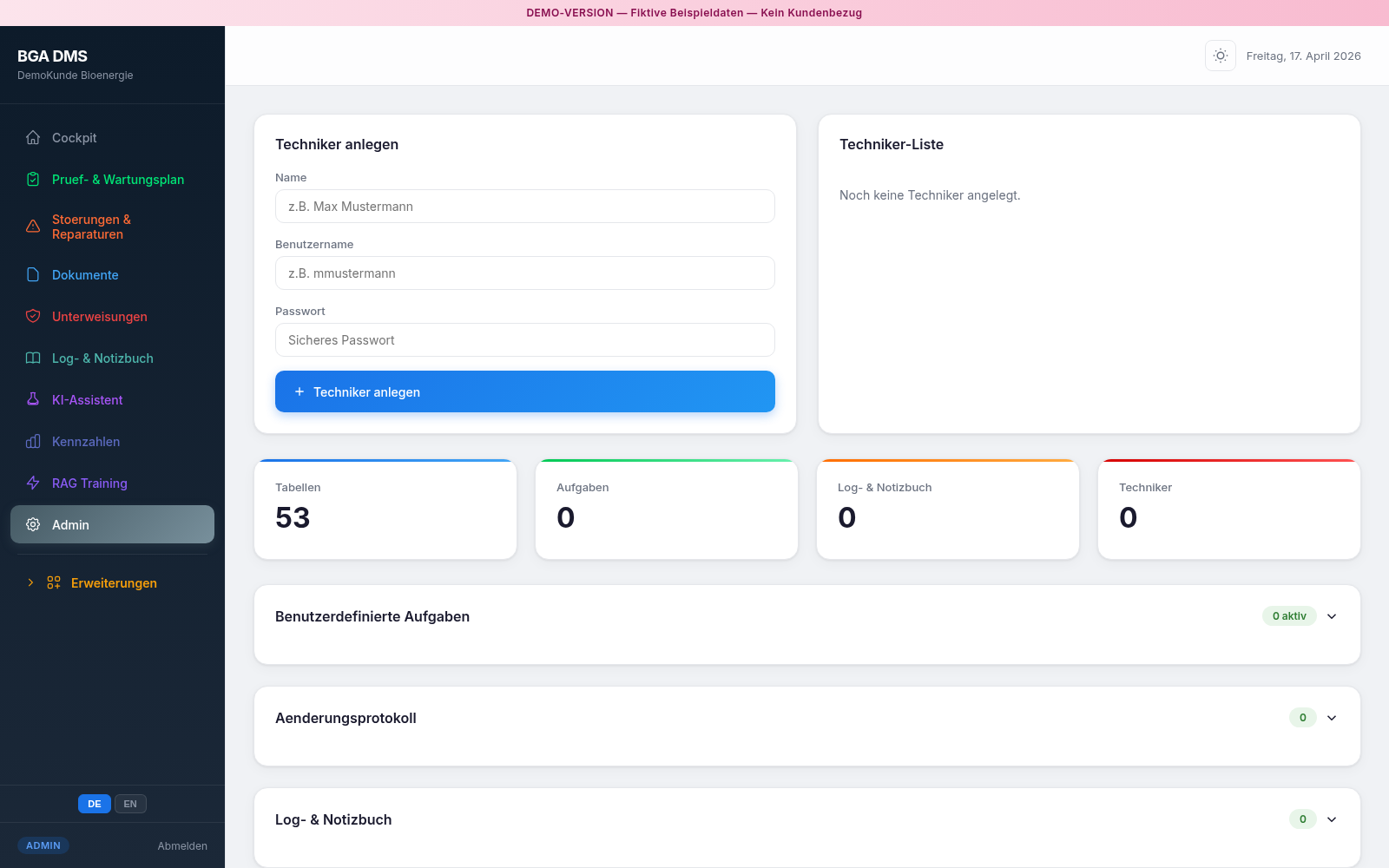Image resolution: width=1389 pixels, height=868 pixels.
Task: Click the Pruef- & Wartungsplan clipboard icon
Action: coord(33,179)
